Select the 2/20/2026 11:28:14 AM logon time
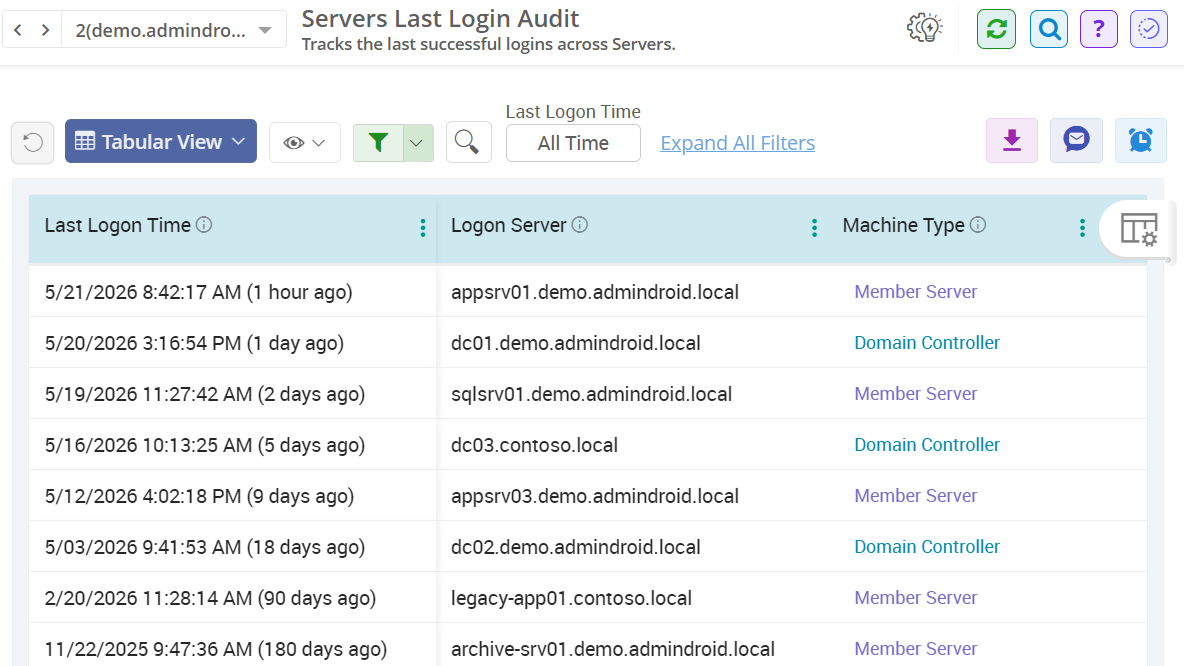The width and height of the screenshot is (1184, 666). click(x=211, y=598)
